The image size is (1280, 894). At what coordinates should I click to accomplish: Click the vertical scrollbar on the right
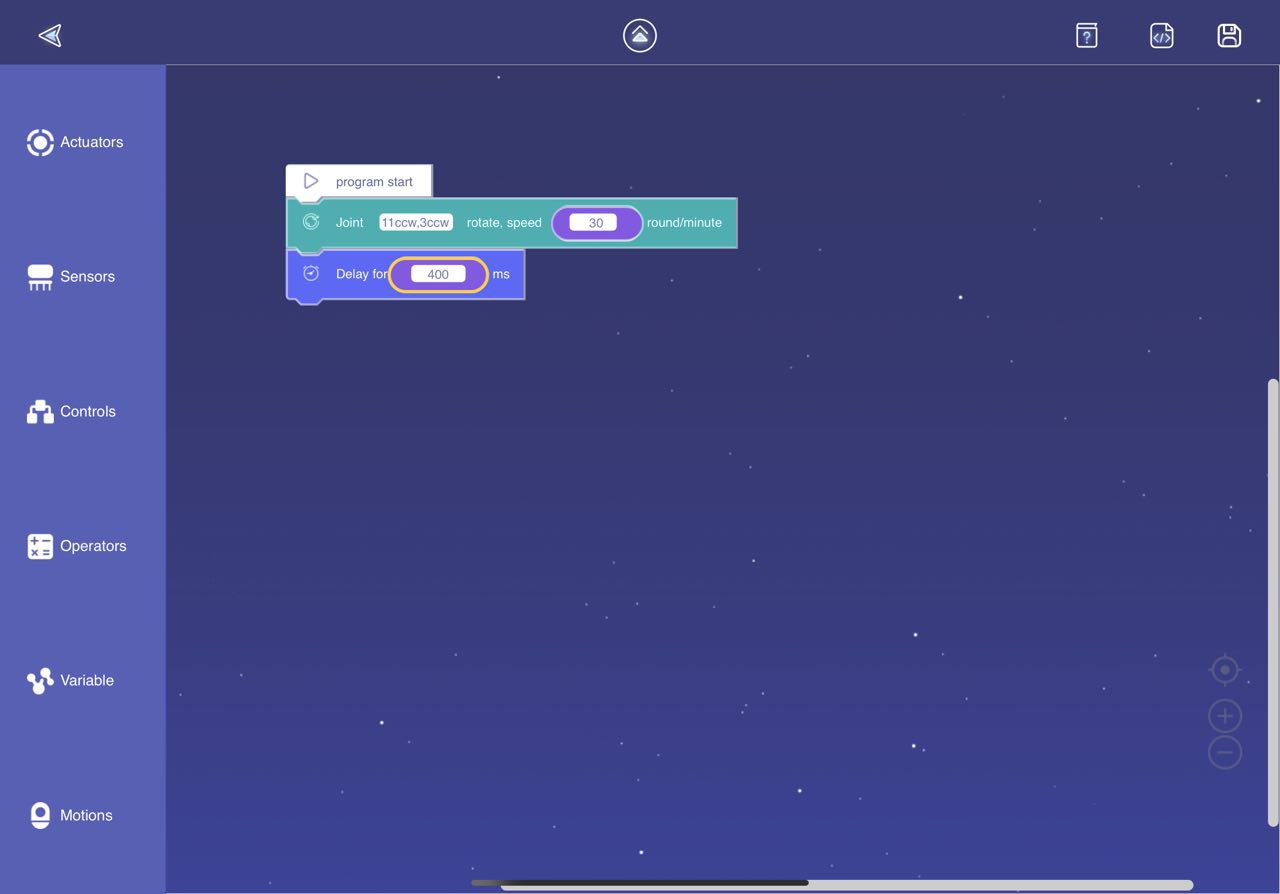[1272, 600]
